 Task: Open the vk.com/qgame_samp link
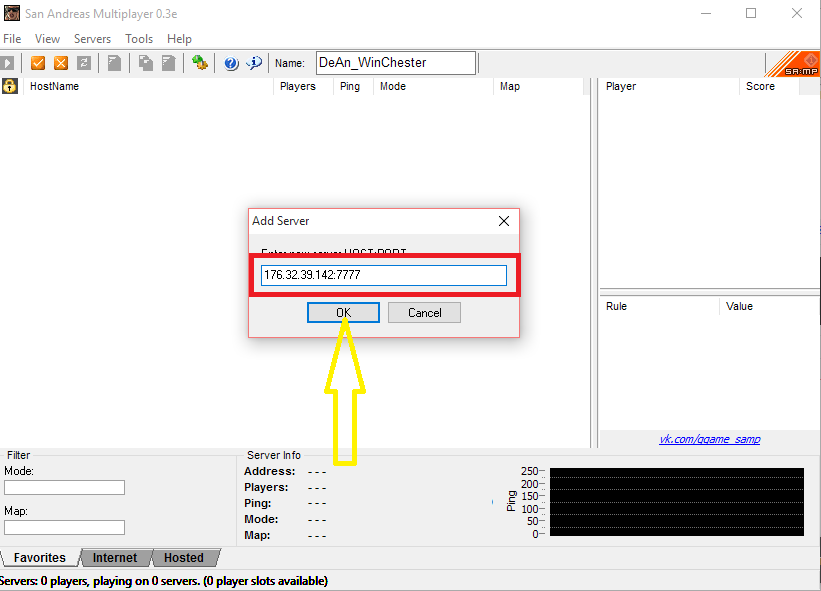709,439
